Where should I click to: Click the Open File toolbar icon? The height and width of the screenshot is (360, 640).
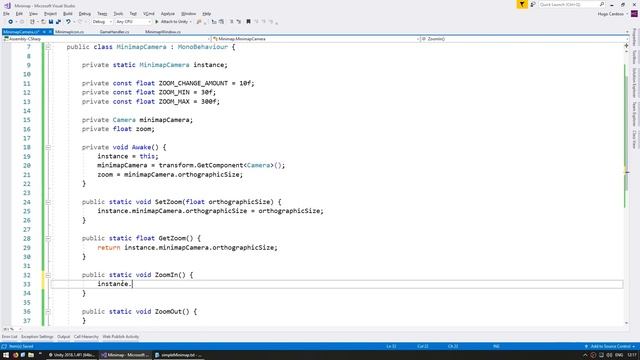point(43,22)
